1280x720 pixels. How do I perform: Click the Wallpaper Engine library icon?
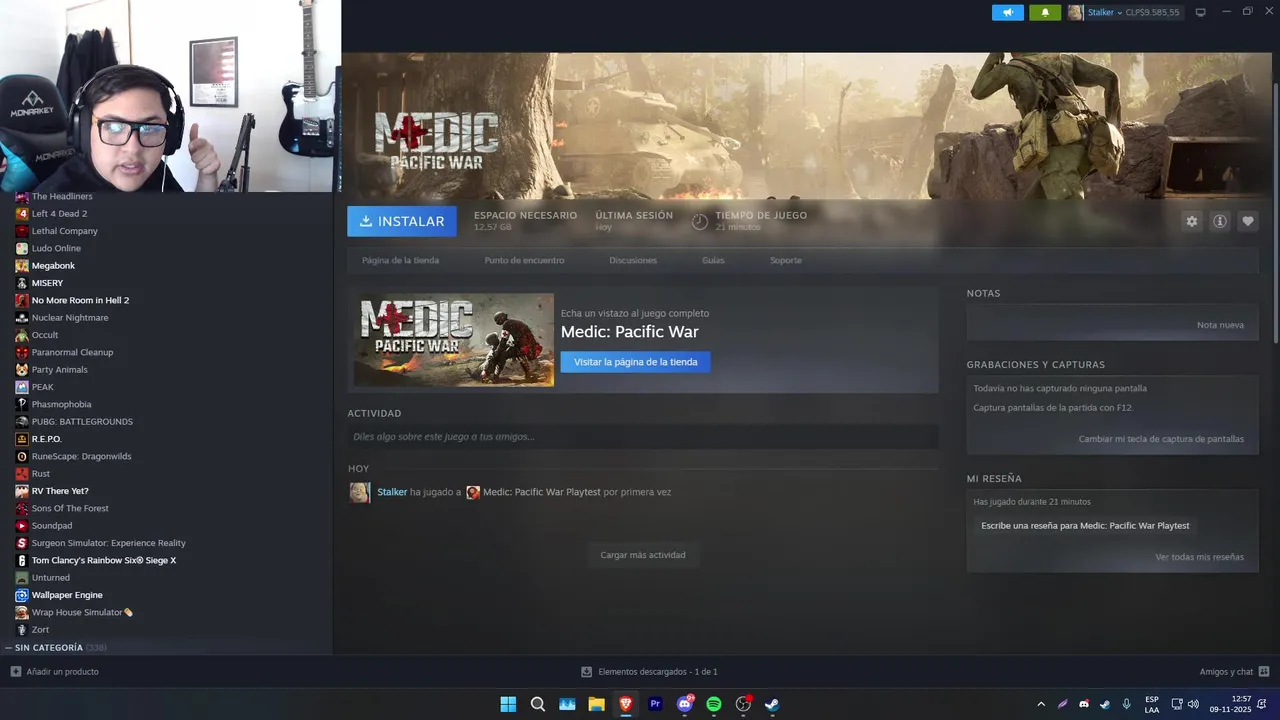(x=22, y=595)
